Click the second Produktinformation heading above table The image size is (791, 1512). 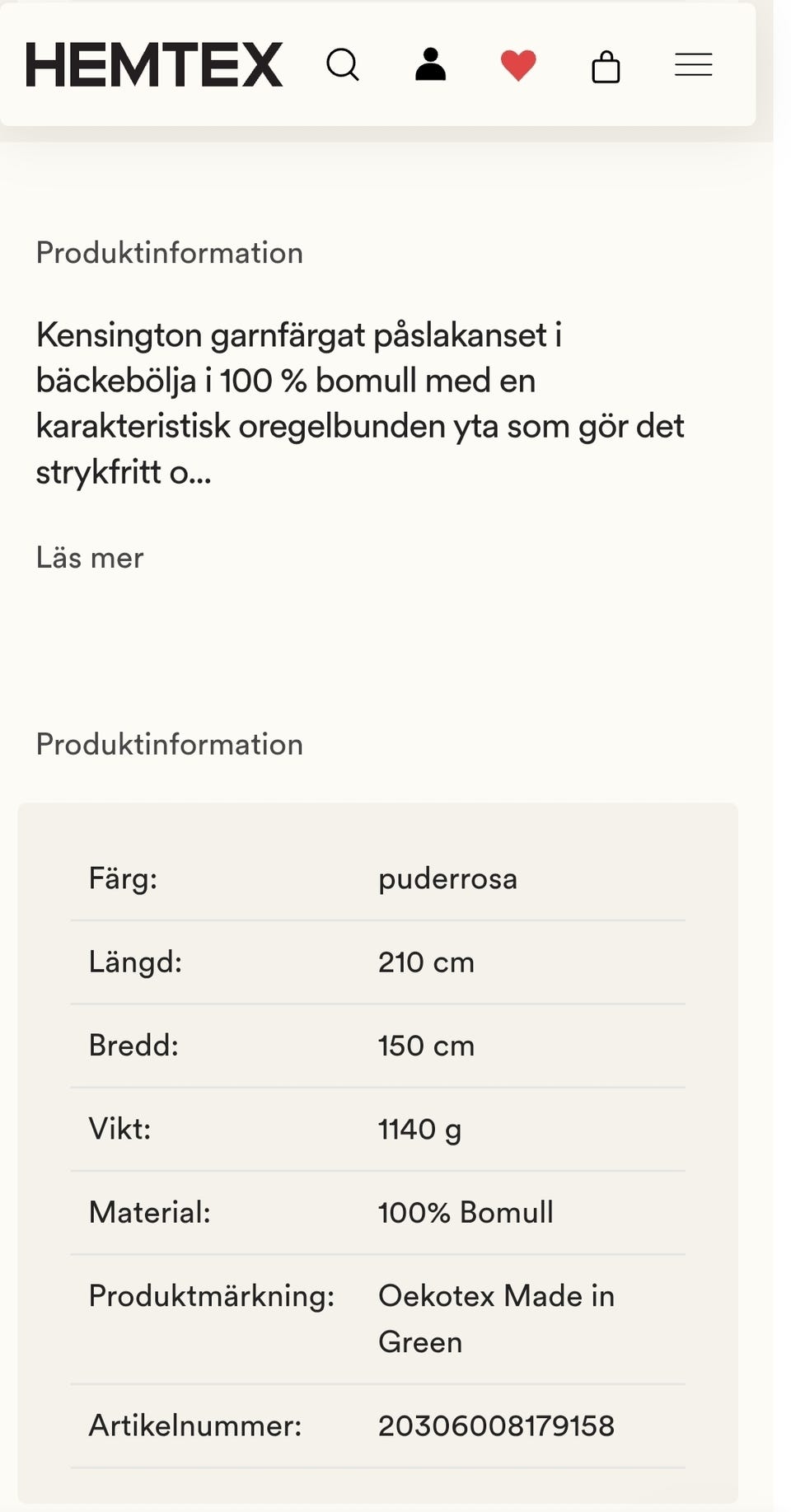click(x=170, y=745)
